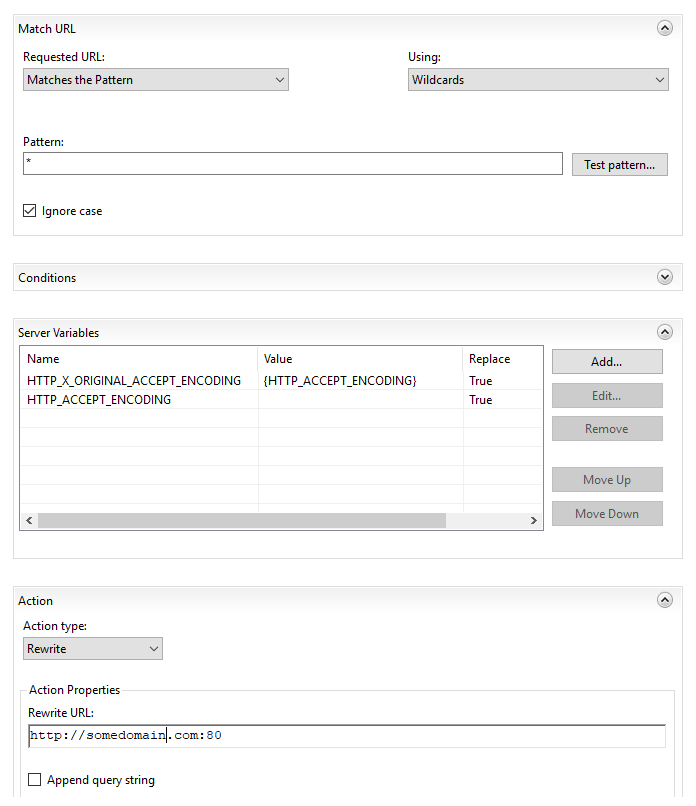Click the scroll right arrow in variables list
Viewport: 696px width, 806px height.
pyautogui.click(x=534, y=520)
